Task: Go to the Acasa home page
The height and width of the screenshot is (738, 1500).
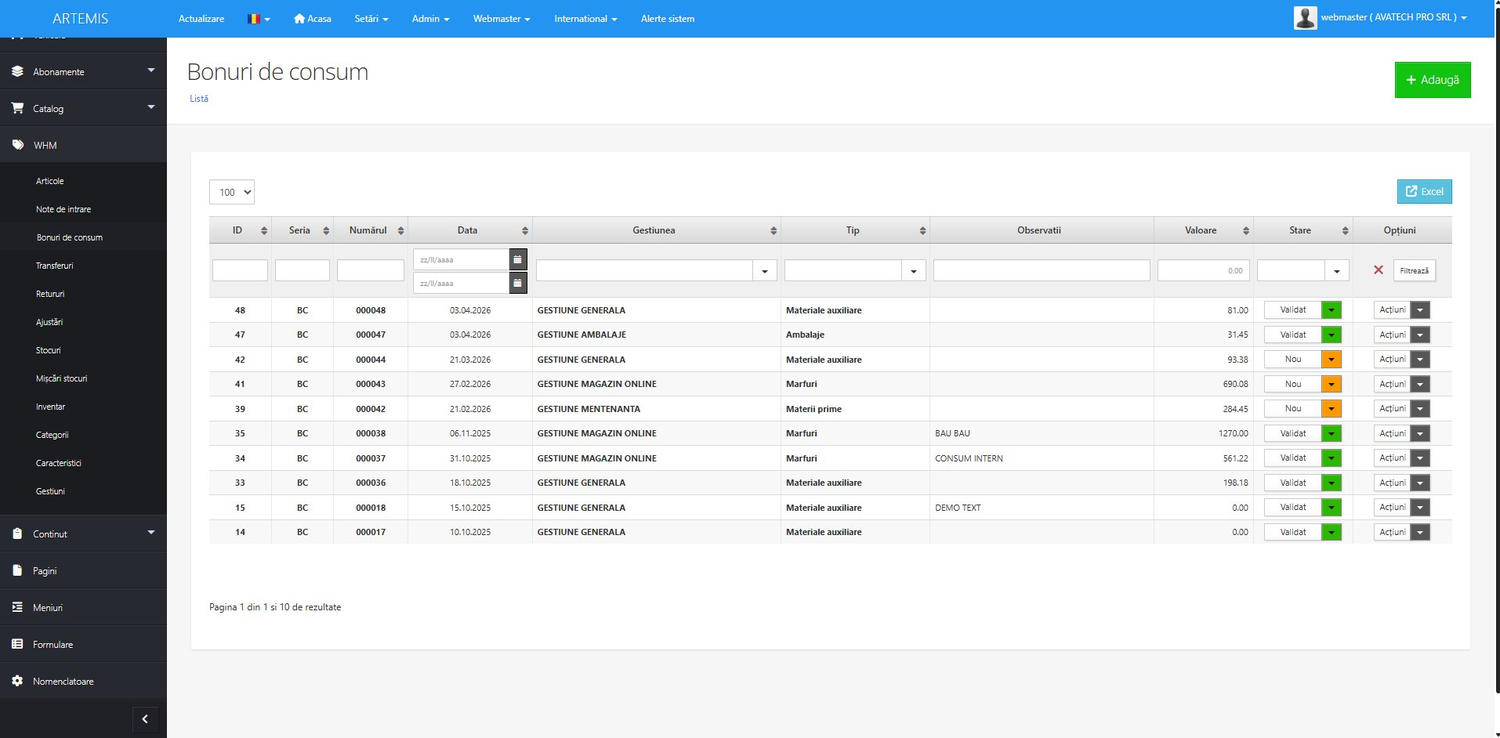Action: click(312, 19)
